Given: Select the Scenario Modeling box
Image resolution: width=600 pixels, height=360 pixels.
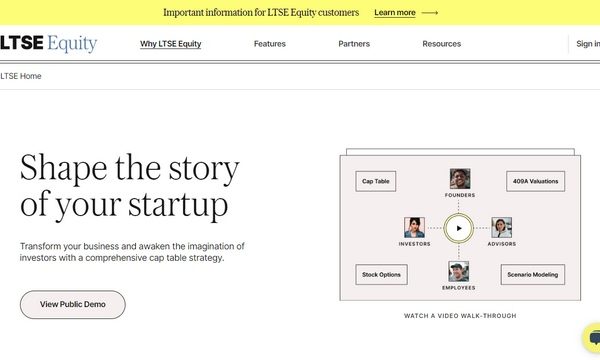Looking at the screenshot, I should pos(532,275).
